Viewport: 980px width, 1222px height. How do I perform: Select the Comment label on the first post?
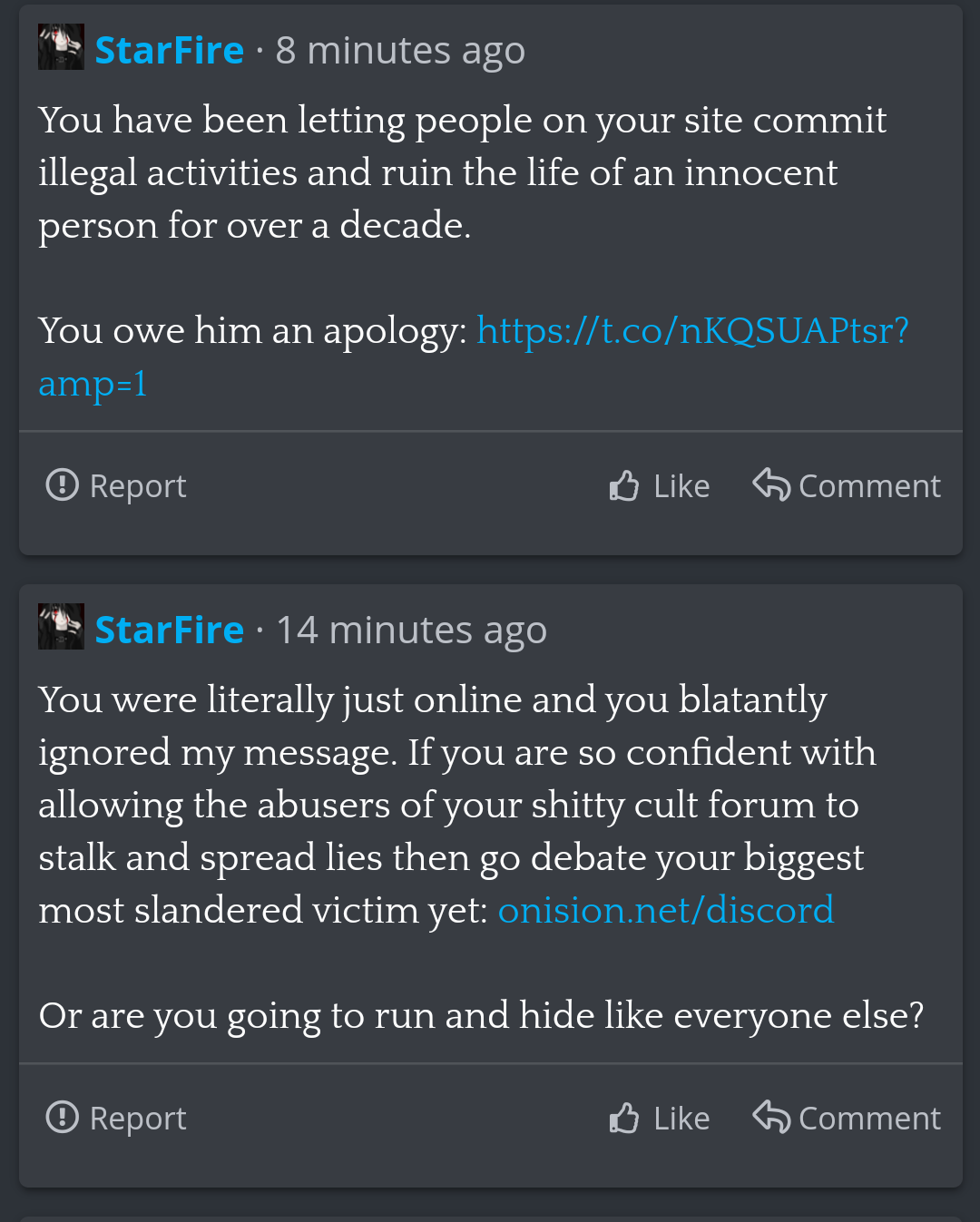pyautogui.click(x=869, y=486)
